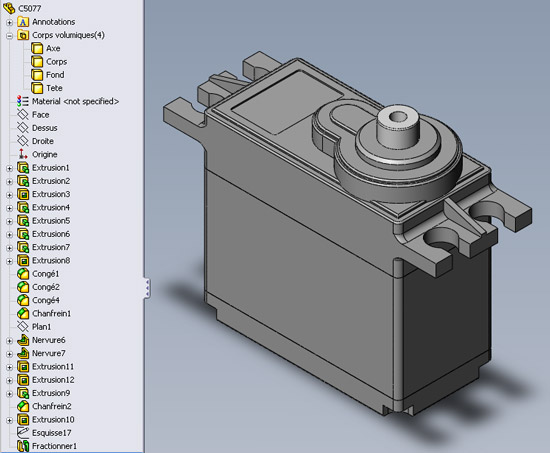The width and height of the screenshot is (550, 453).
Task: Click the Congé1 fillet icon
Action: 23,274
